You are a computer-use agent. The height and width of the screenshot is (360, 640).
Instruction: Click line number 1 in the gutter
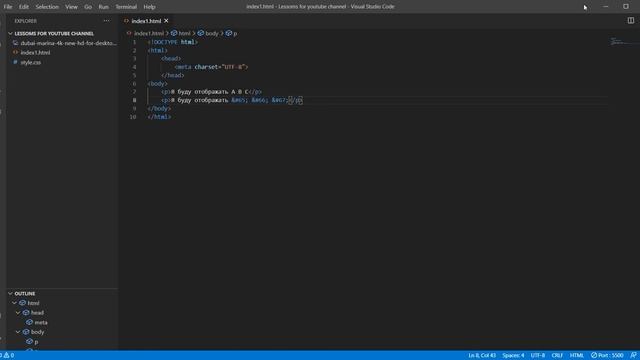pyautogui.click(x=134, y=42)
